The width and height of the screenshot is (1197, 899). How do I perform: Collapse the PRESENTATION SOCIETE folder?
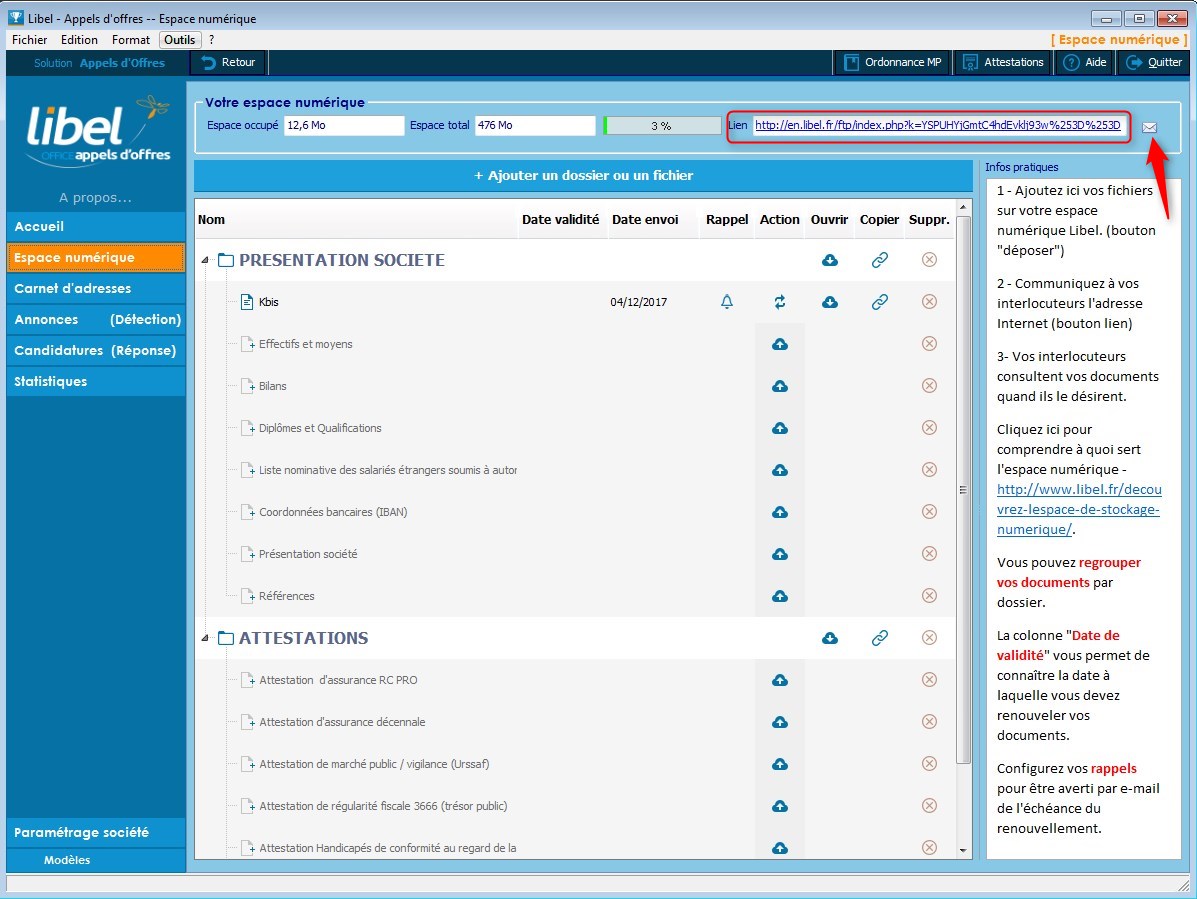[x=205, y=260]
